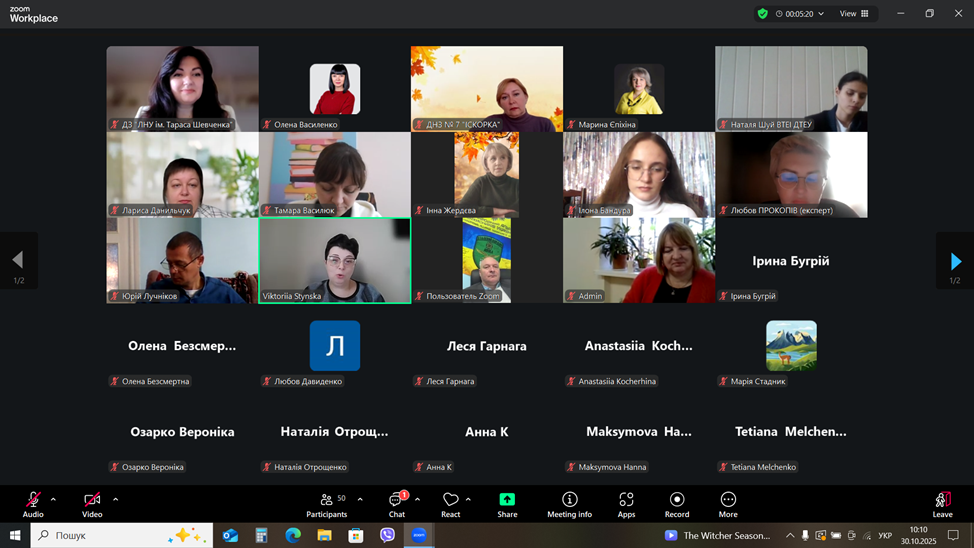Unmute the microphone with Audio button
974x548 pixels.
click(x=33, y=504)
